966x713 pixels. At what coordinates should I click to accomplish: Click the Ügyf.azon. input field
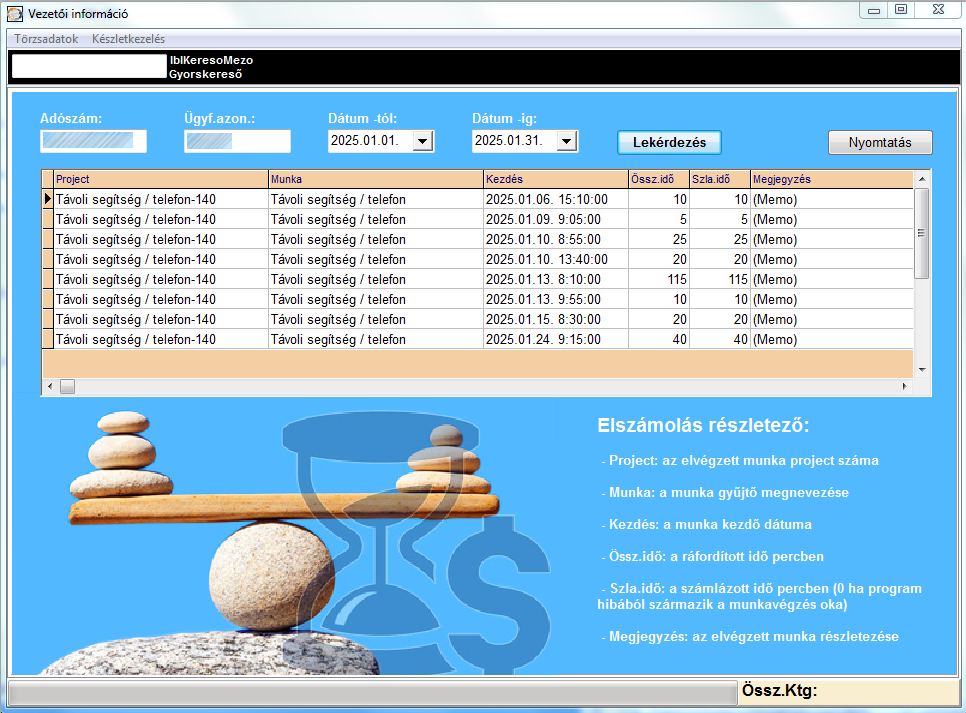click(237, 141)
